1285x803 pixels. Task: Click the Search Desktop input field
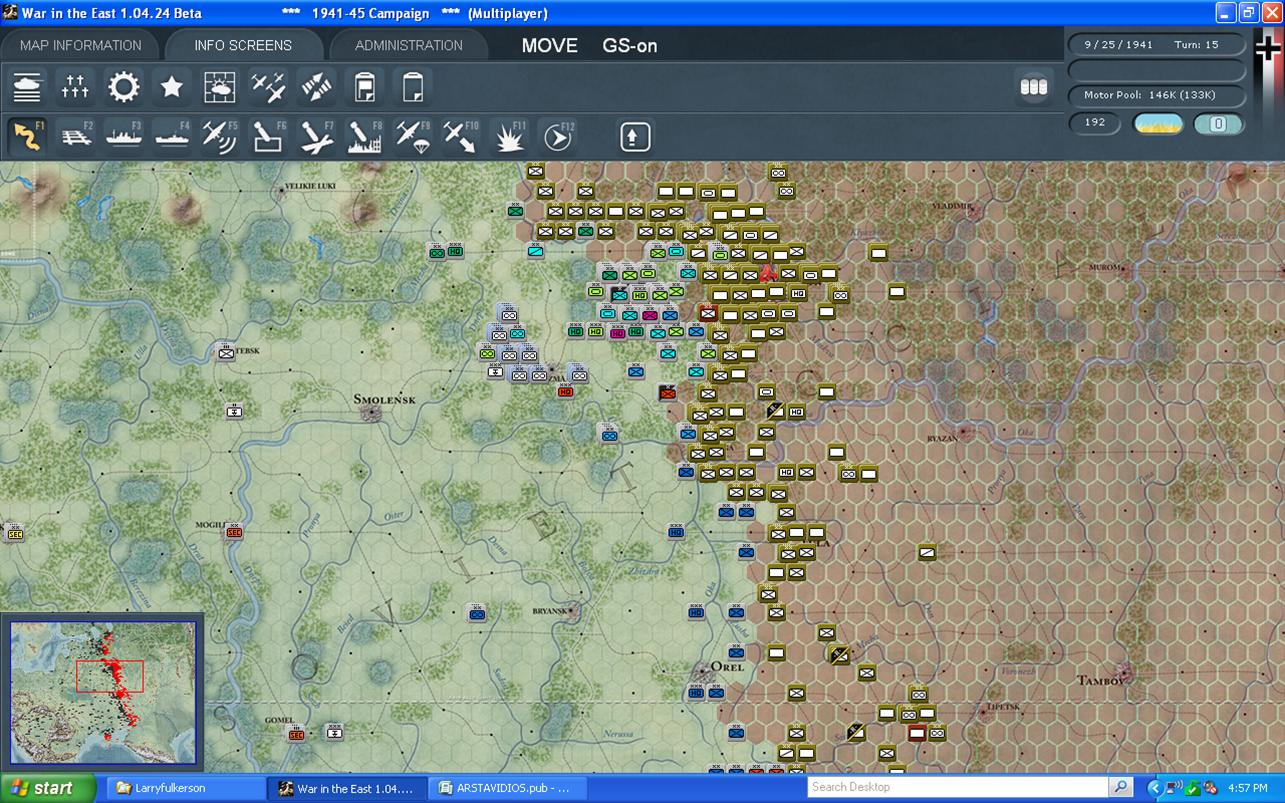click(958, 787)
